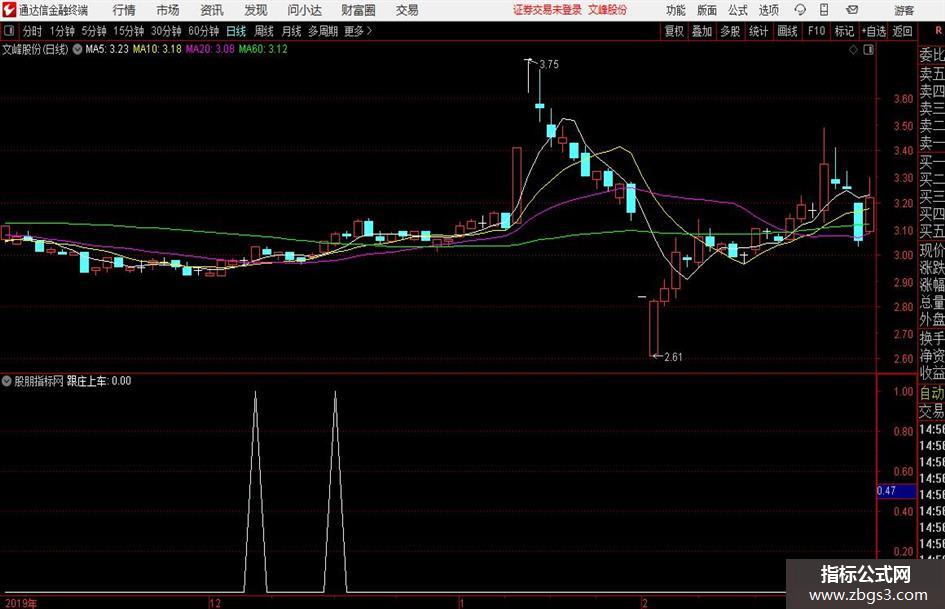945x609 pixels.
Task: Open the 公式 menu
Action: click(737, 10)
